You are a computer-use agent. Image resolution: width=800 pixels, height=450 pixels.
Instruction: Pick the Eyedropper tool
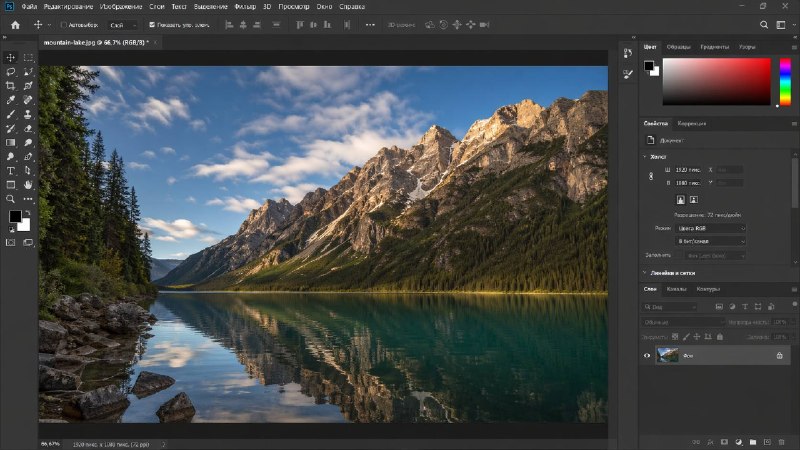click(x=11, y=100)
